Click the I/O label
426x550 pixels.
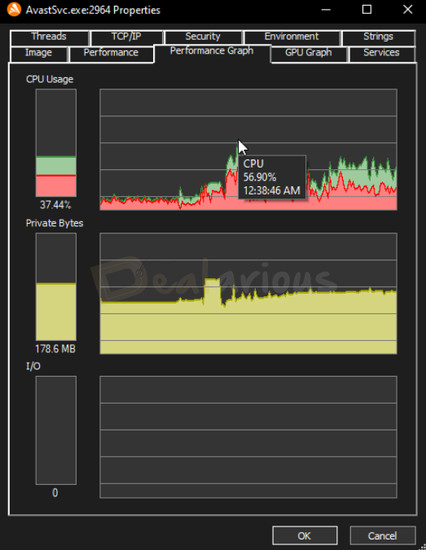click(33, 367)
